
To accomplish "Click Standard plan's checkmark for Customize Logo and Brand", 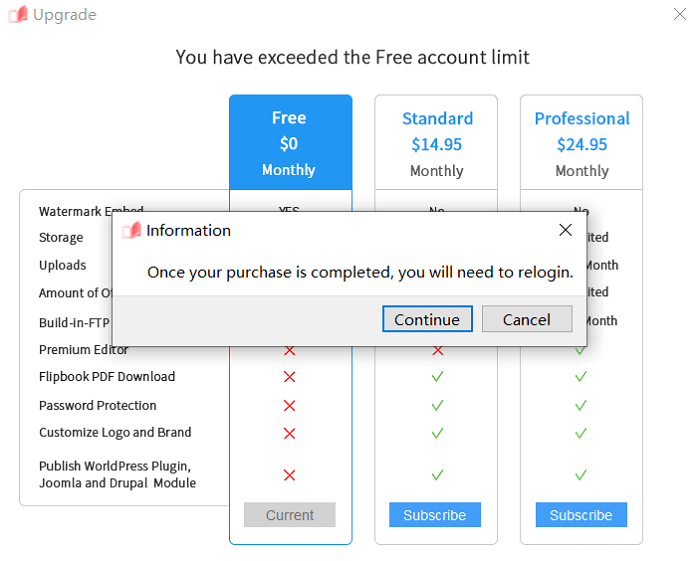I will (x=437, y=433).
